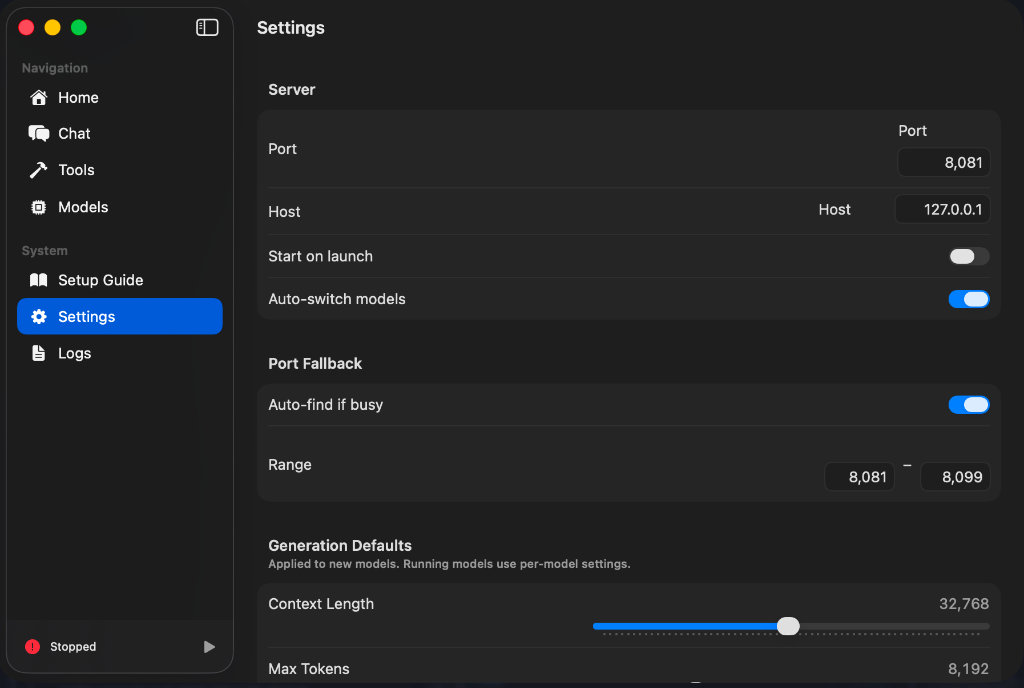Click the Port input showing 8,081
This screenshot has width=1024, height=688.
click(x=943, y=161)
